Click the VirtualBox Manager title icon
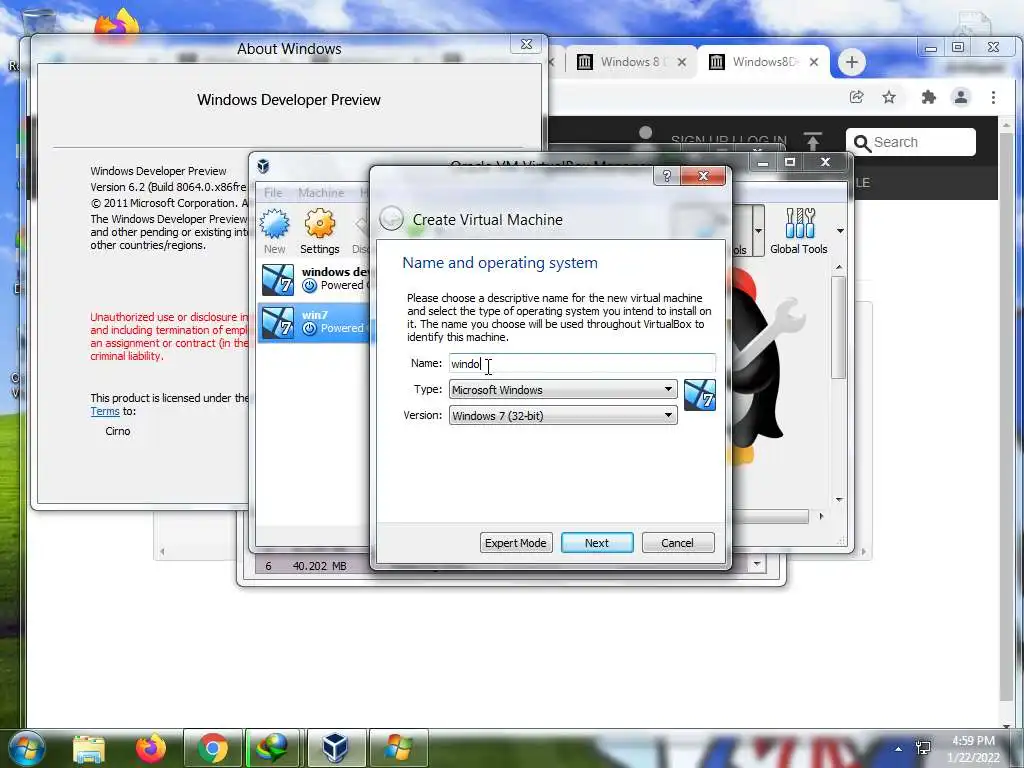 (263, 166)
